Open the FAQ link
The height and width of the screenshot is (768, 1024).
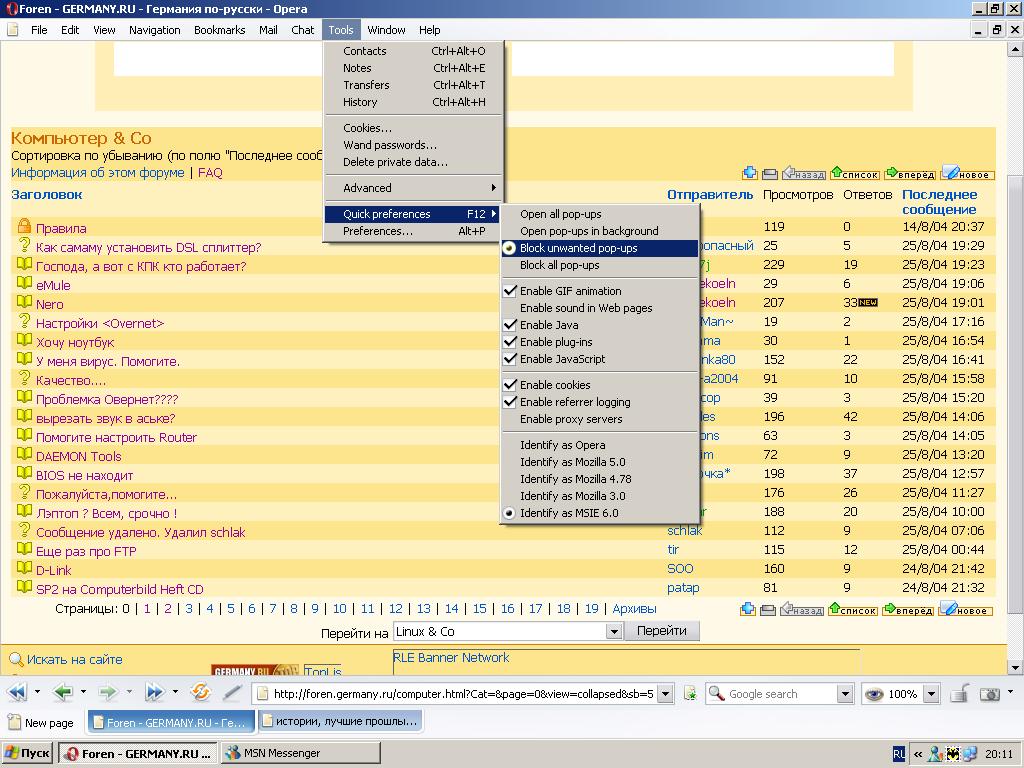pyautogui.click(x=210, y=173)
